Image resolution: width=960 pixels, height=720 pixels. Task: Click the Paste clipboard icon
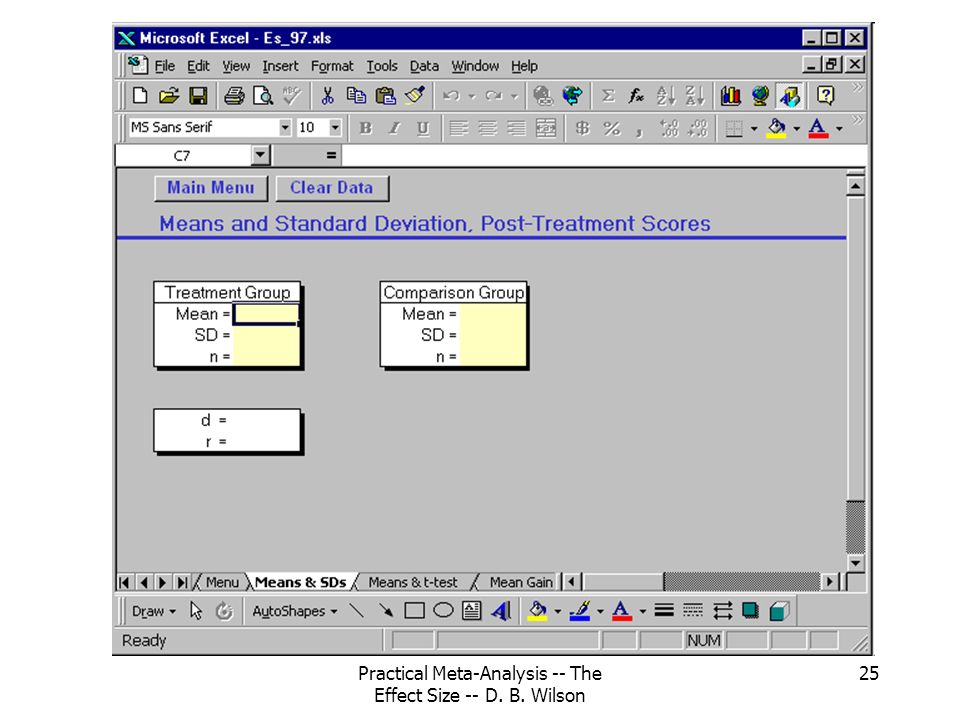[386, 96]
